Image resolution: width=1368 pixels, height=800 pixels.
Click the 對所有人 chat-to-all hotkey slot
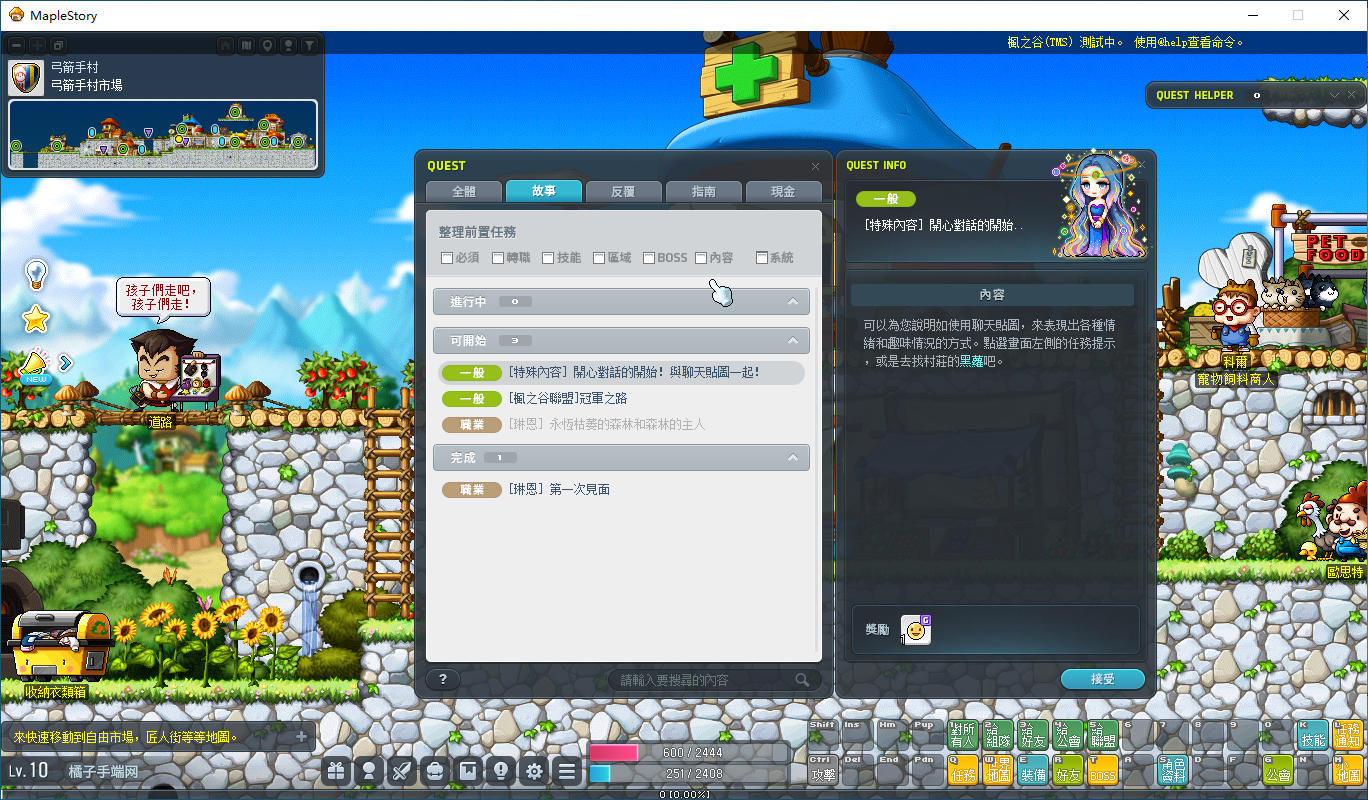coord(963,735)
